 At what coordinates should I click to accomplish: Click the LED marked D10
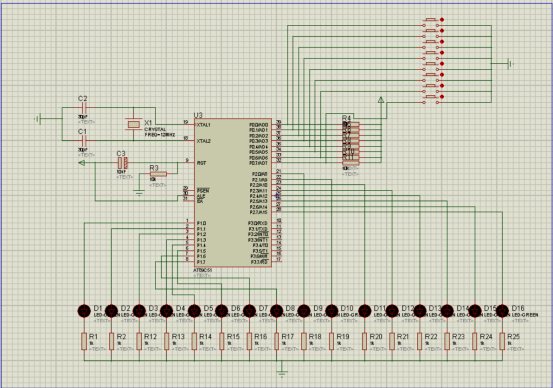click(x=332, y=311)
